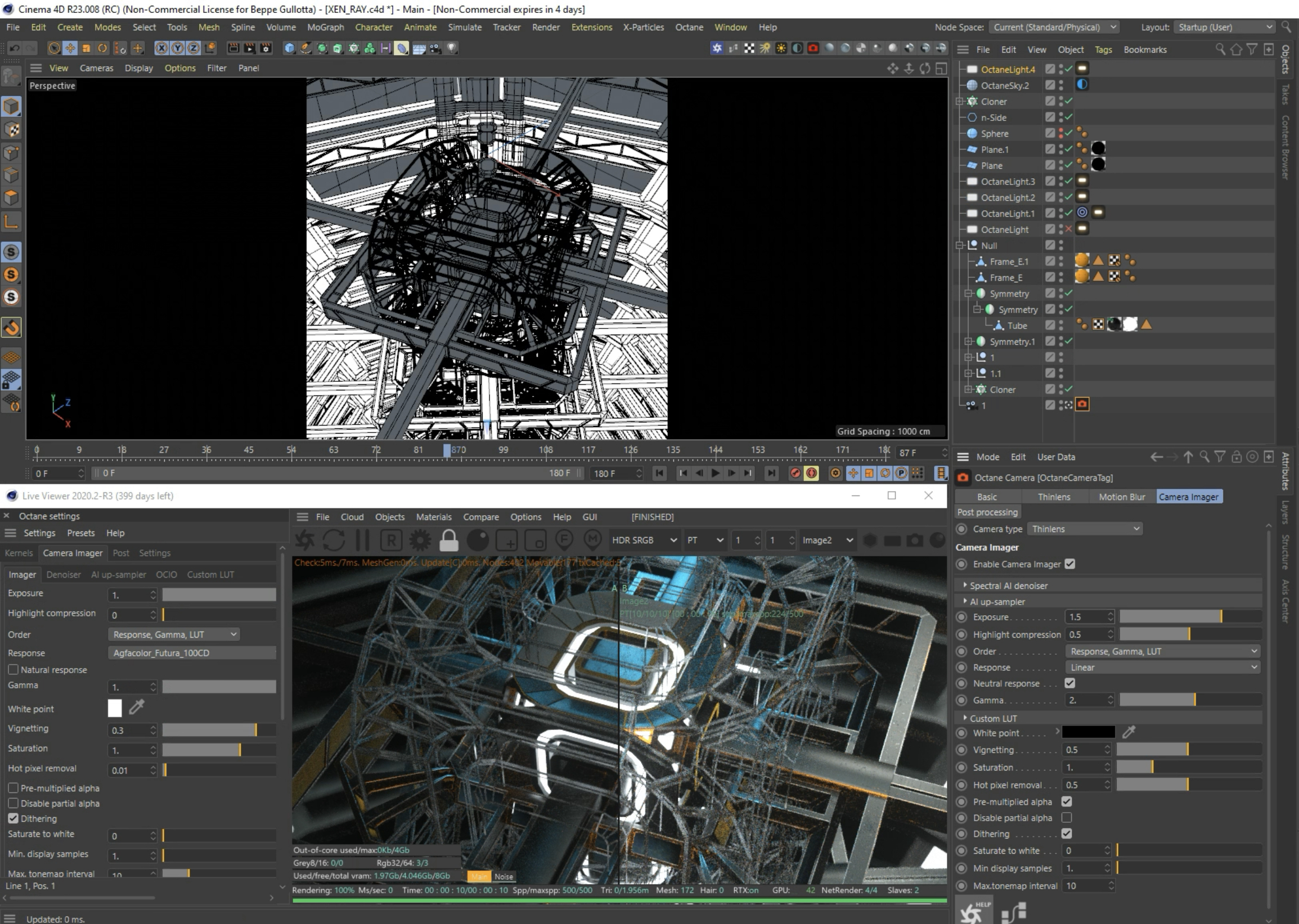Click Live Viewer lock resolution padlock icon
This screenshot has width=1299, height=924.
coord(448,540)
